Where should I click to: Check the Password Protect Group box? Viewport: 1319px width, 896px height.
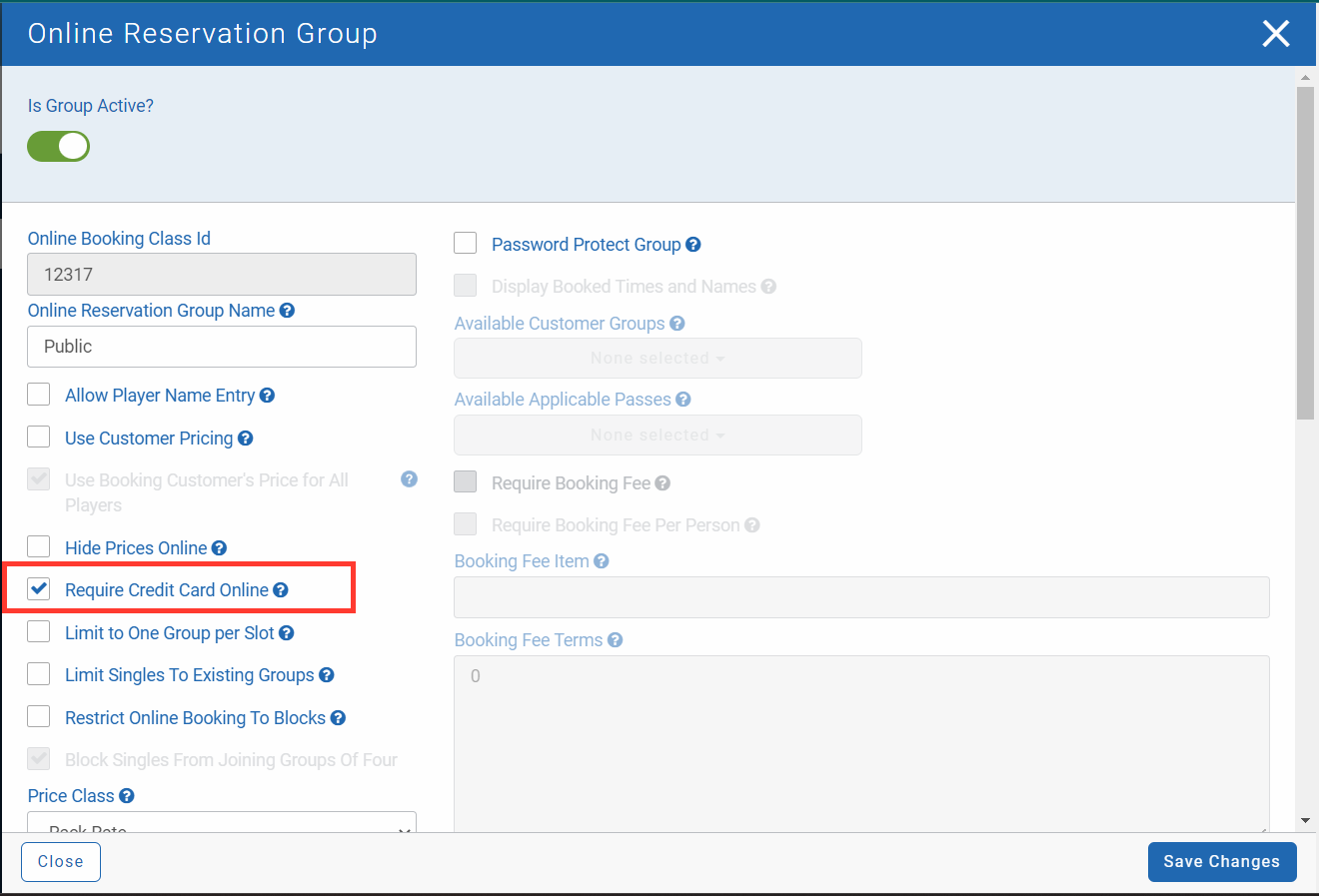point(465,242)
